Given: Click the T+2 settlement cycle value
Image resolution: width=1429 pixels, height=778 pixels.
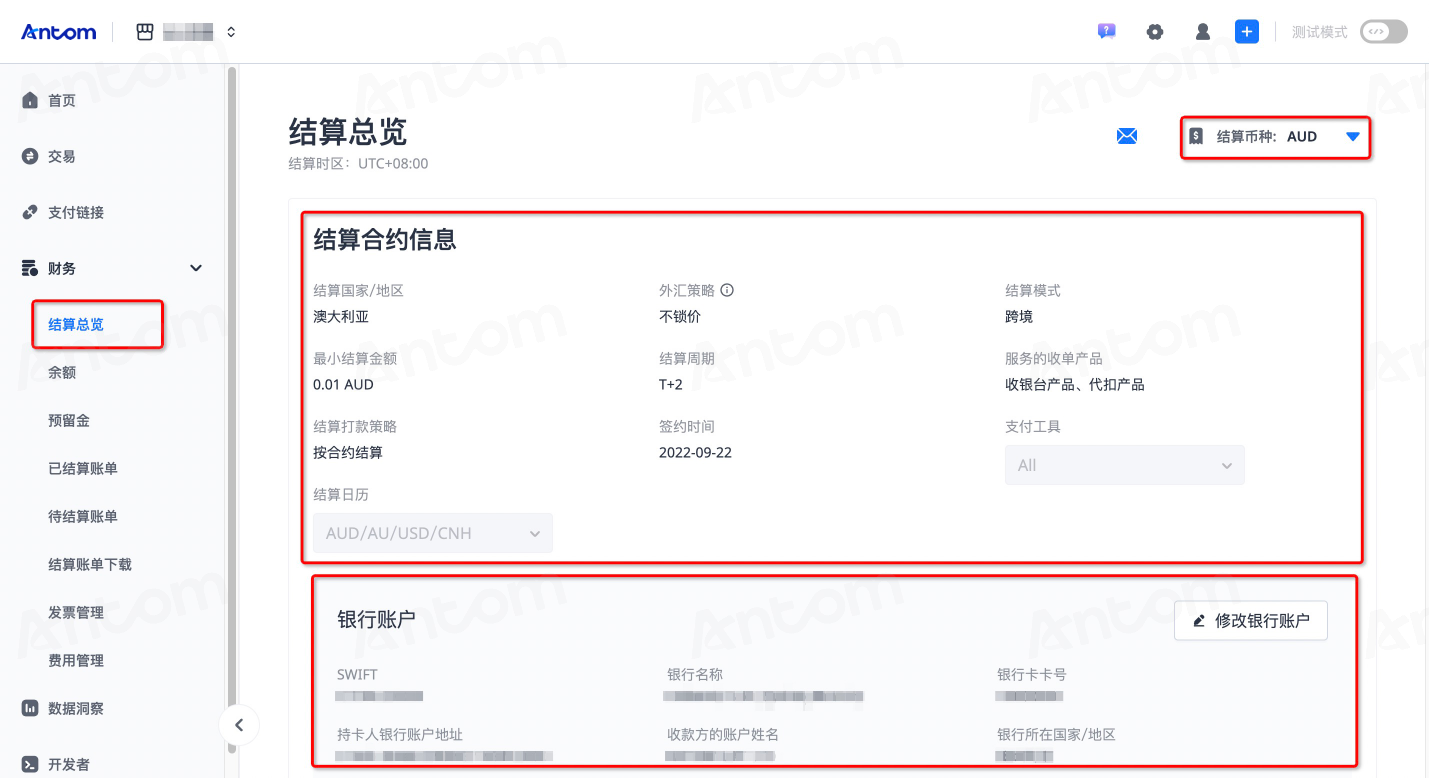Looking at the screenshot, I should (x=671, y=384).
